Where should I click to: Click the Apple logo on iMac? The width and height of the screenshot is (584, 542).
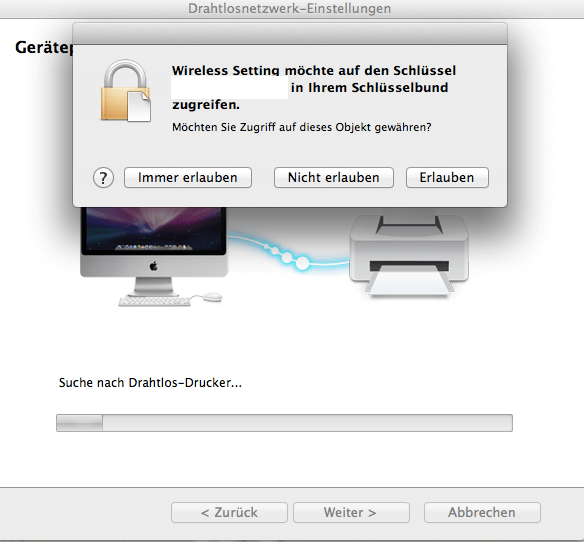click(153, 266)
